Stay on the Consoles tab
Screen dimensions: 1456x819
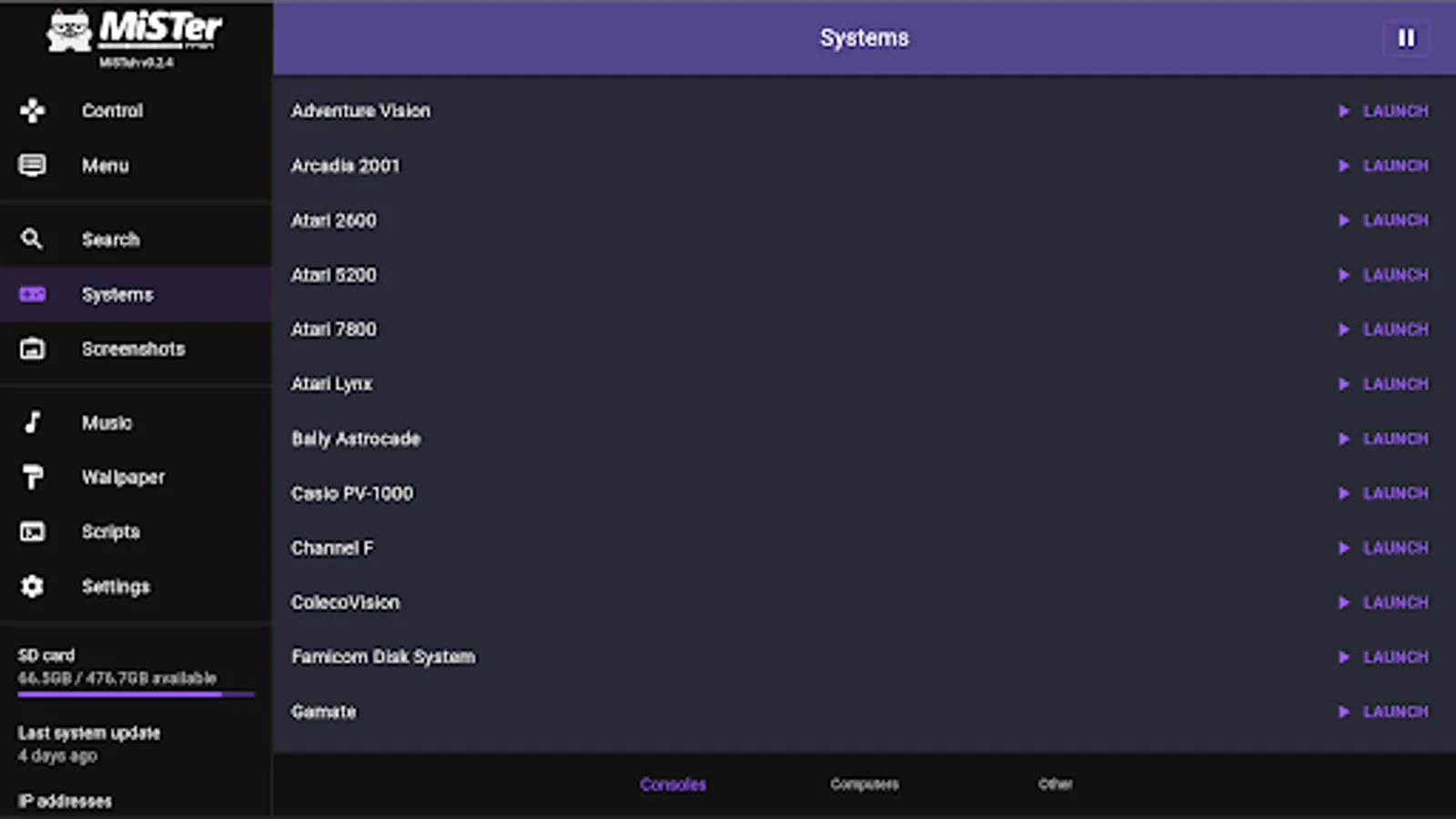(672, 784)
